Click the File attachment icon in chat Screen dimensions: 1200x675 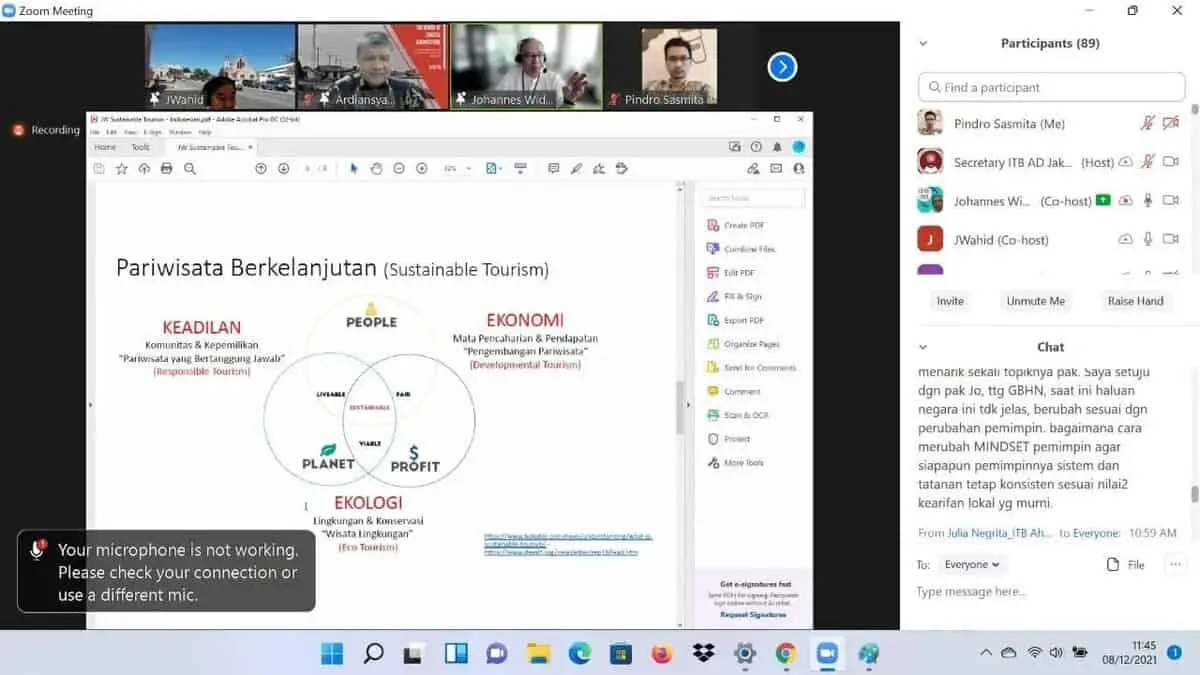[x=1125, y=565]
